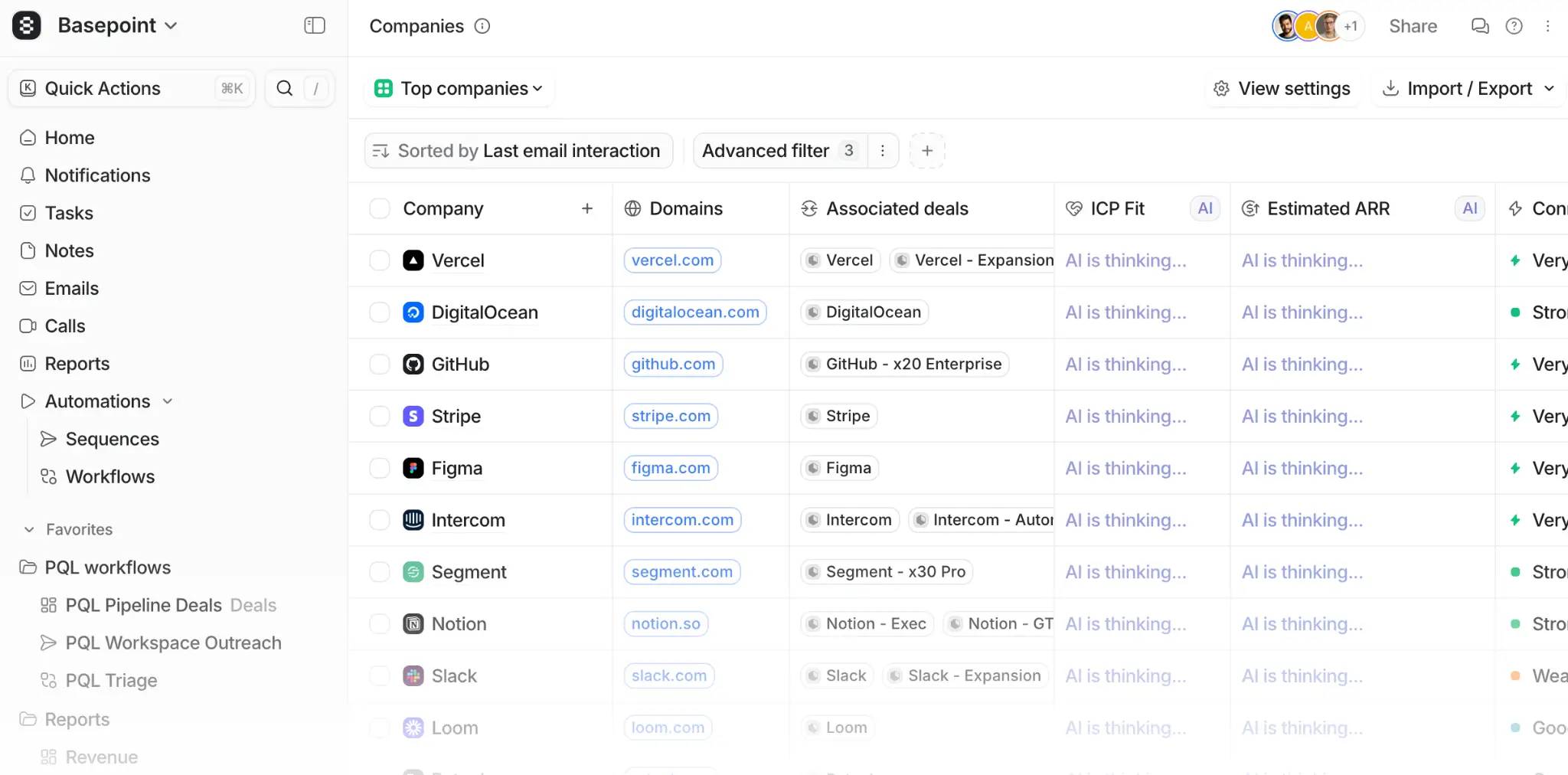
Task: Open the help question mark icon
Action: (x=1514, y=26)
